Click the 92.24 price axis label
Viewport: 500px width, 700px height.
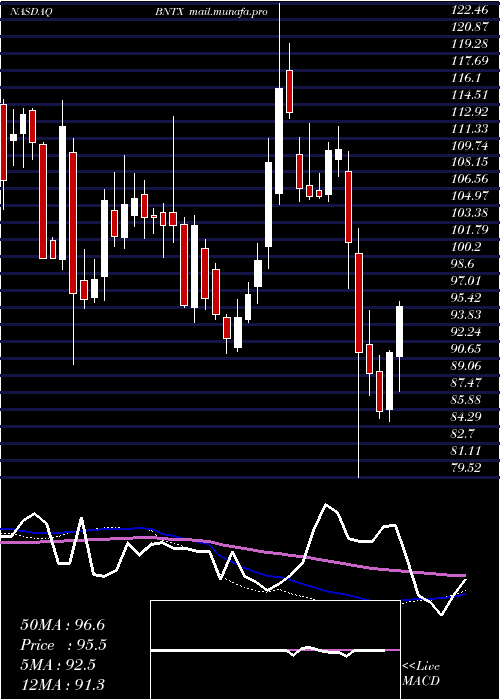coord(466,332)
